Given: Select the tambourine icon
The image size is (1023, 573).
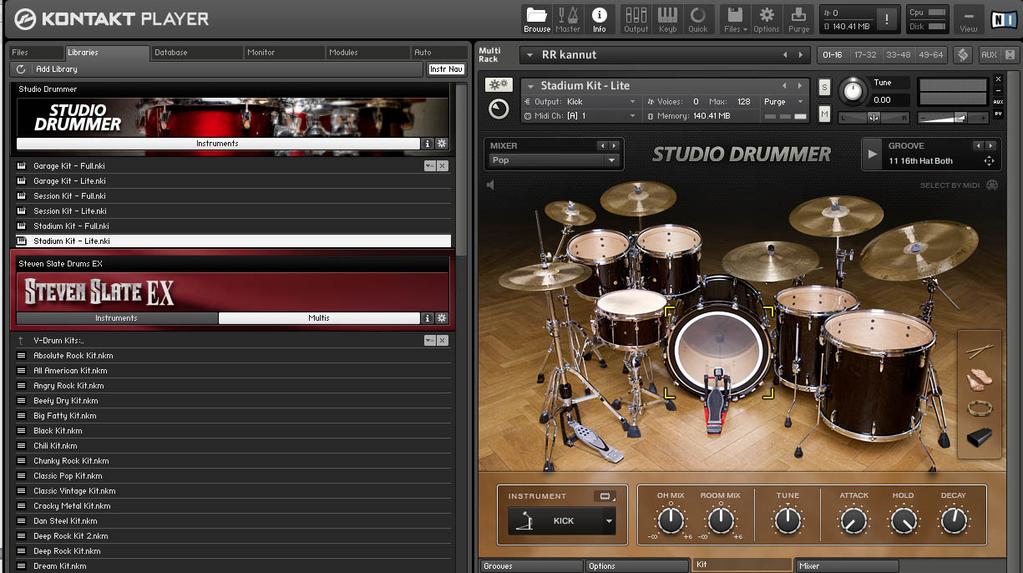Looking at the screenshot, I should [979, 409].
